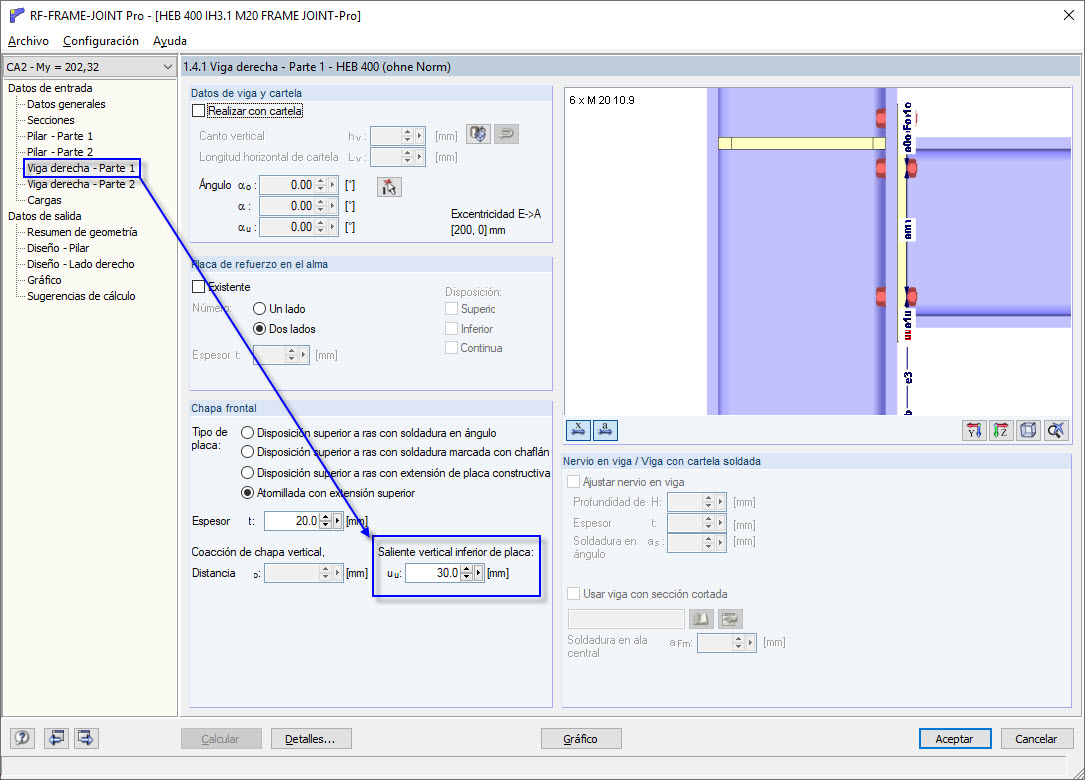The width and height of the screenshot is (1085, 780).
Task: Check Ajustar nervio en viga
Action: point(573,482)
